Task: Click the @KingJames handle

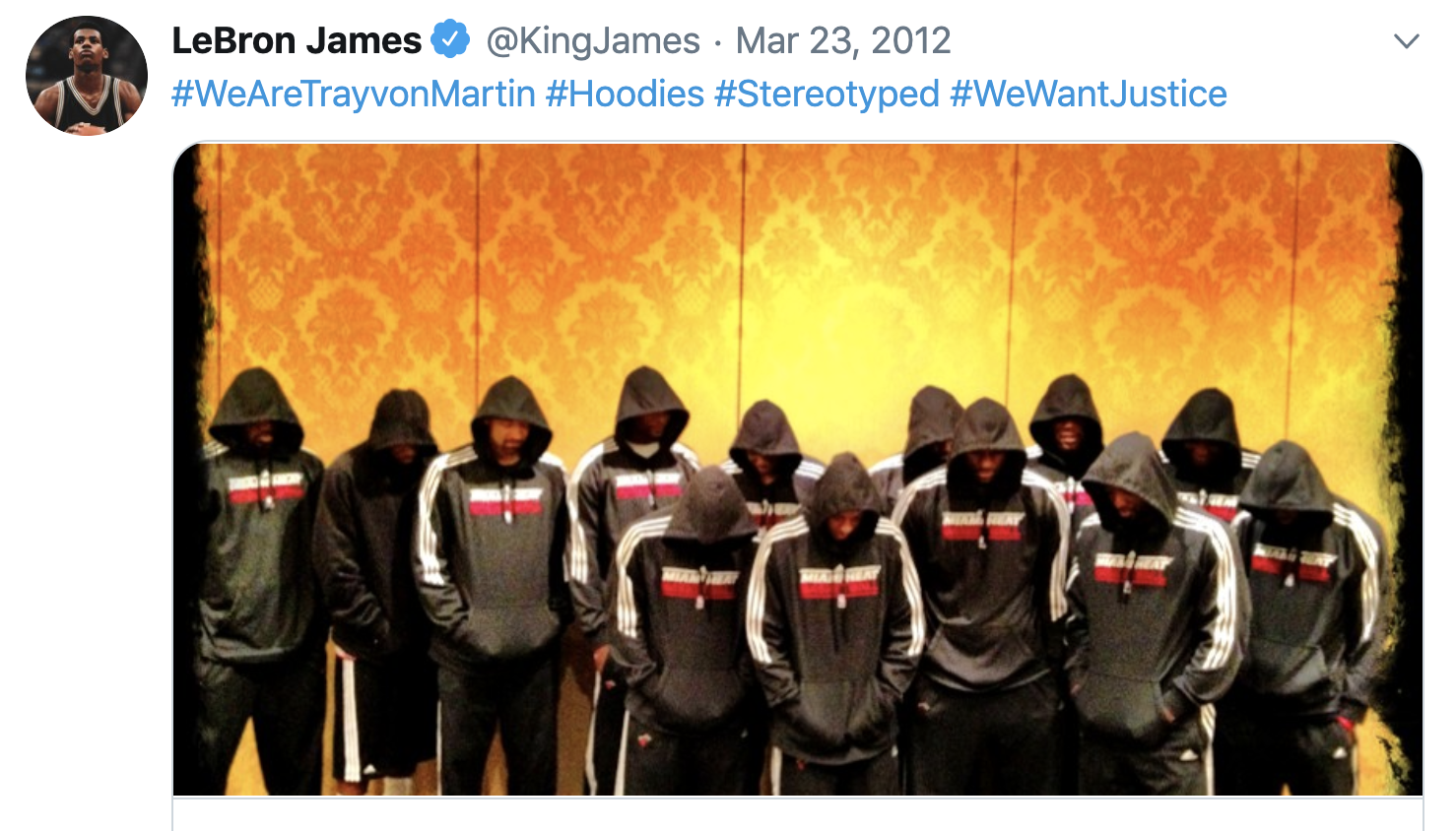Action: click(593, 40)
